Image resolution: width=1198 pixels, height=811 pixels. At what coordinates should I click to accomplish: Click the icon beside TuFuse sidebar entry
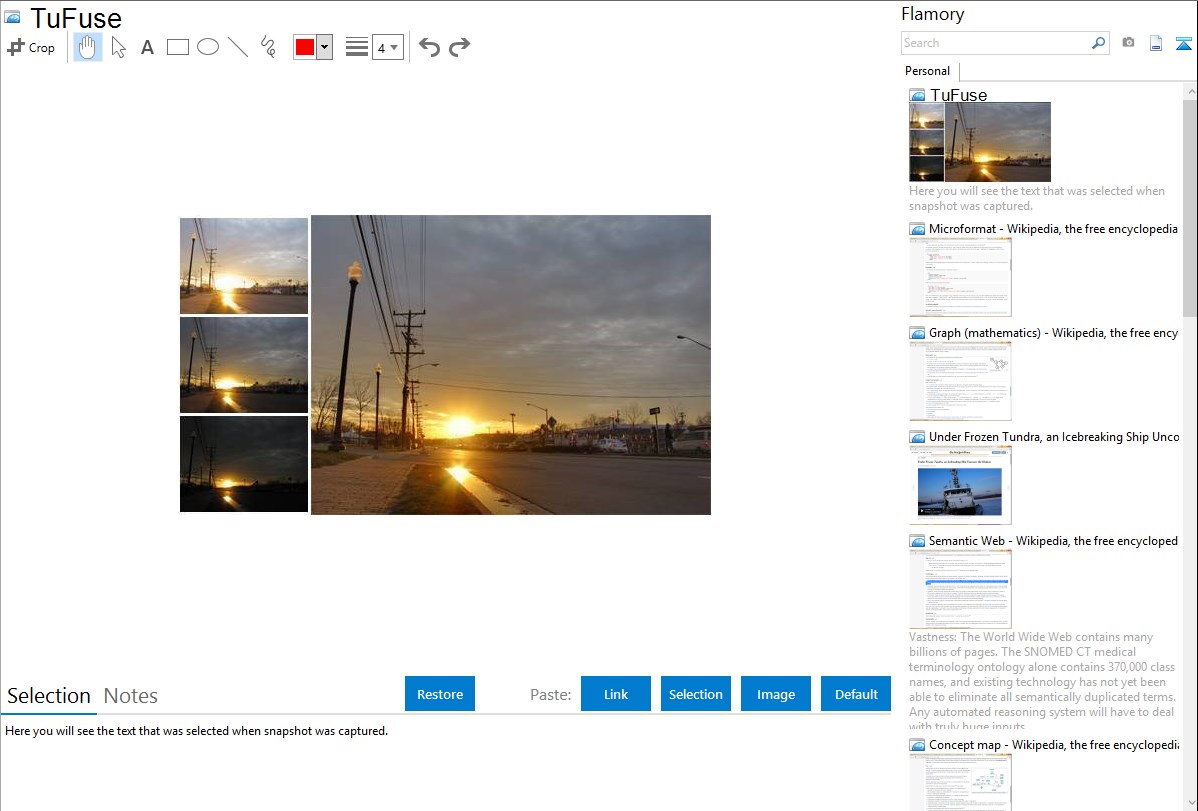coord(918,95)
